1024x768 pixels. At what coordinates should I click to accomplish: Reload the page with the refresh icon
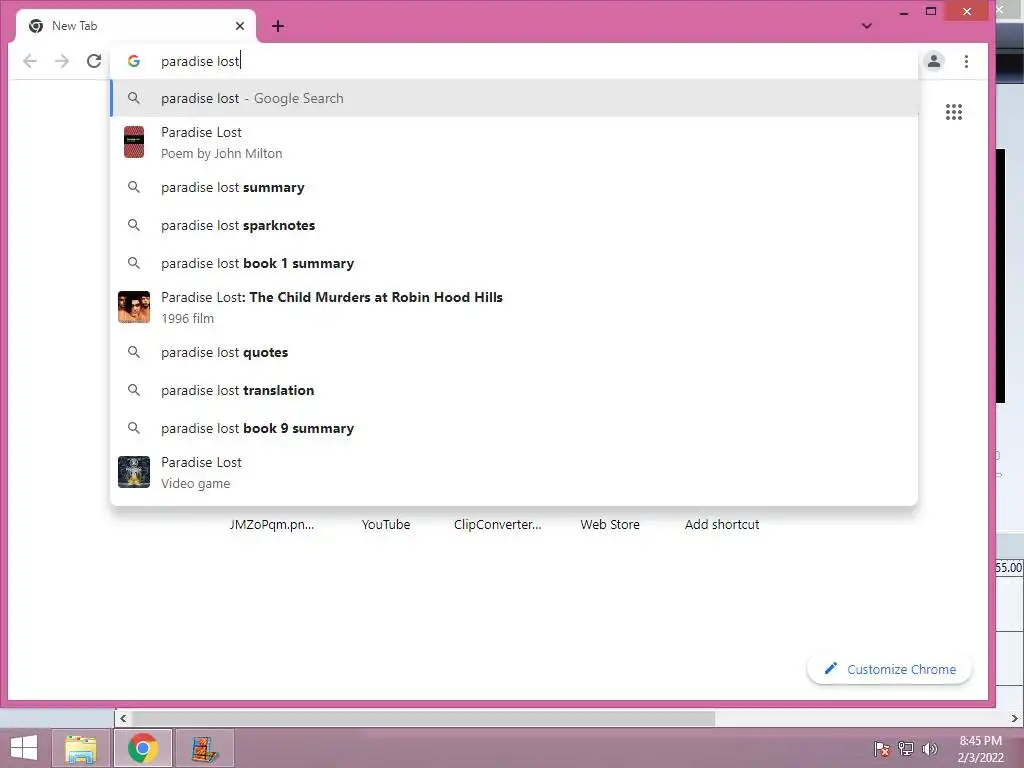tap(94, 61)
